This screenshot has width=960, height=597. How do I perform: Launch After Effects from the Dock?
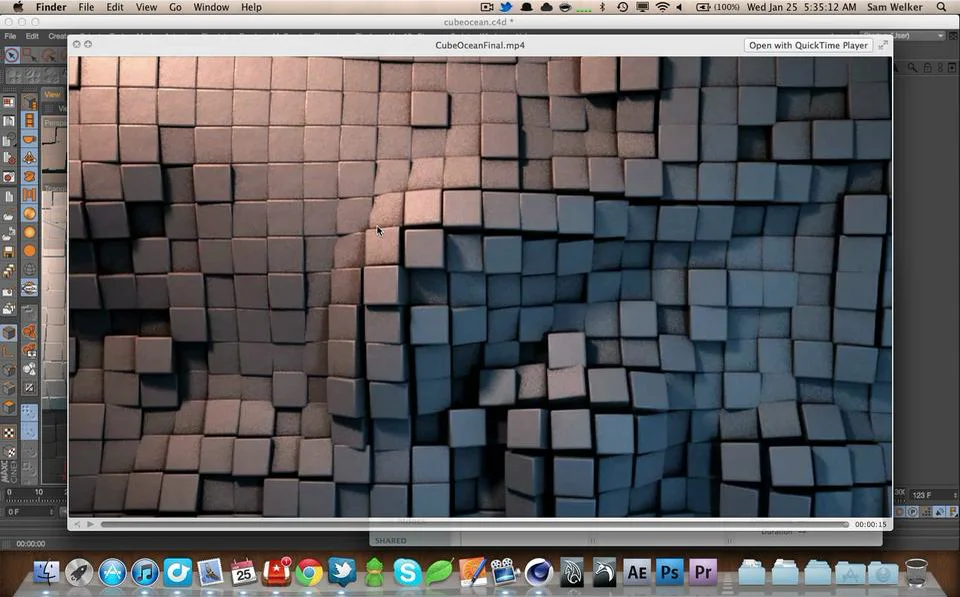(637, 573)
